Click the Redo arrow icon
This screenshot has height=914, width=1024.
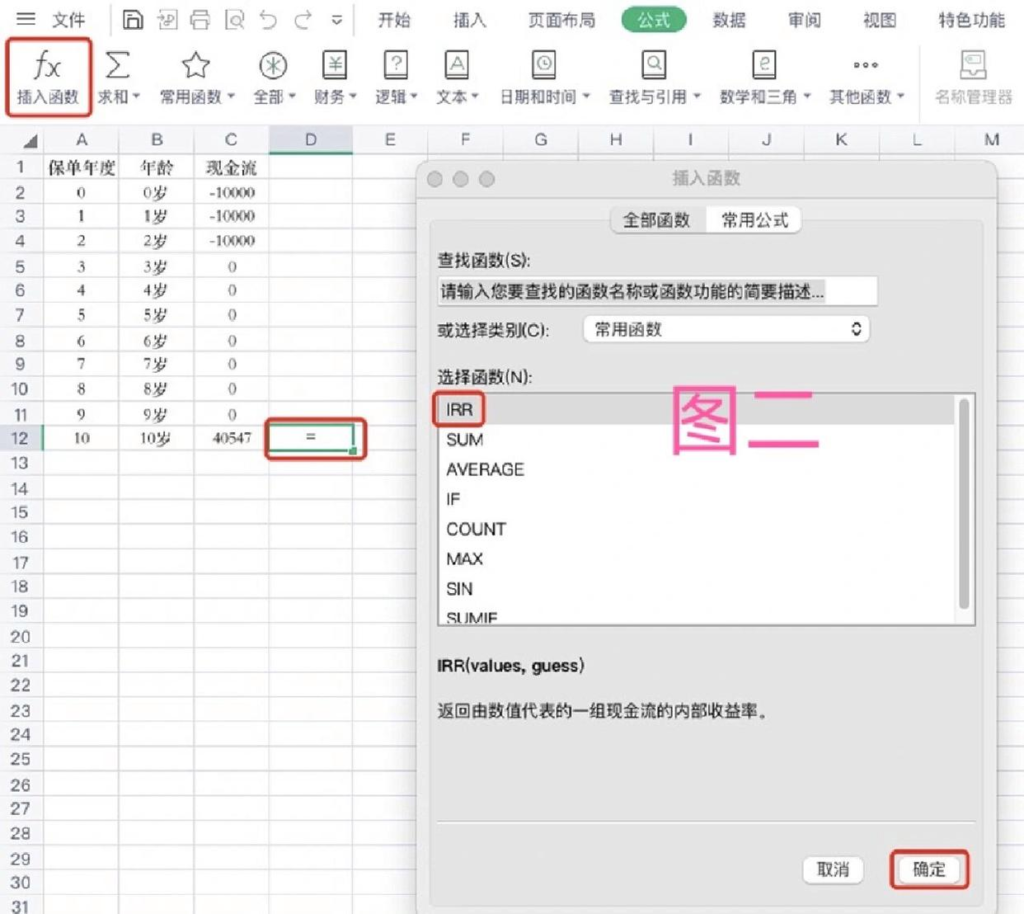point(302,20)
